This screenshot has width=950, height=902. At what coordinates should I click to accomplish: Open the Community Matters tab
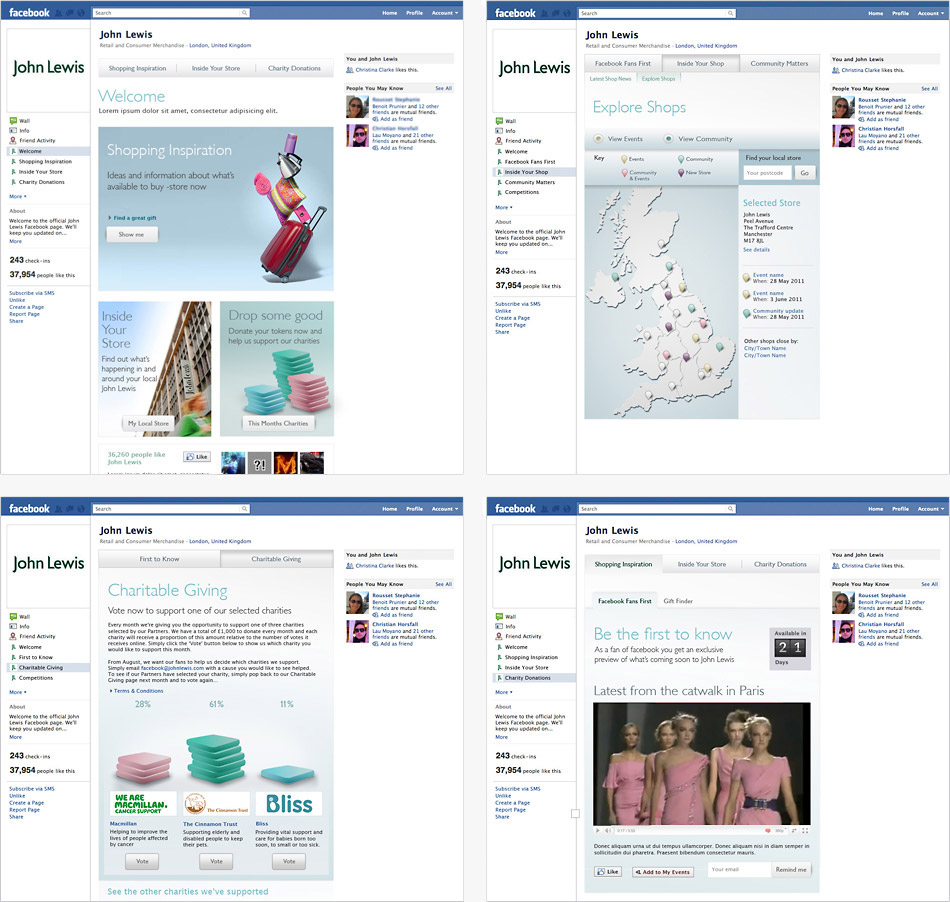point(779,64)
